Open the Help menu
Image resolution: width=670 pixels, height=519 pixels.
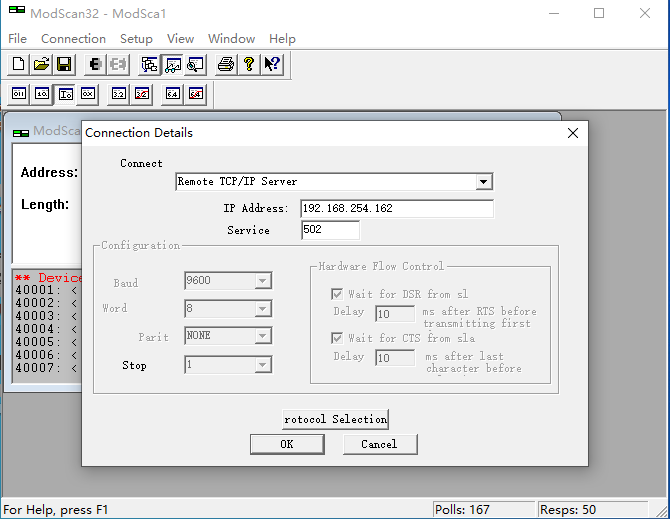(x=282, y=39)
